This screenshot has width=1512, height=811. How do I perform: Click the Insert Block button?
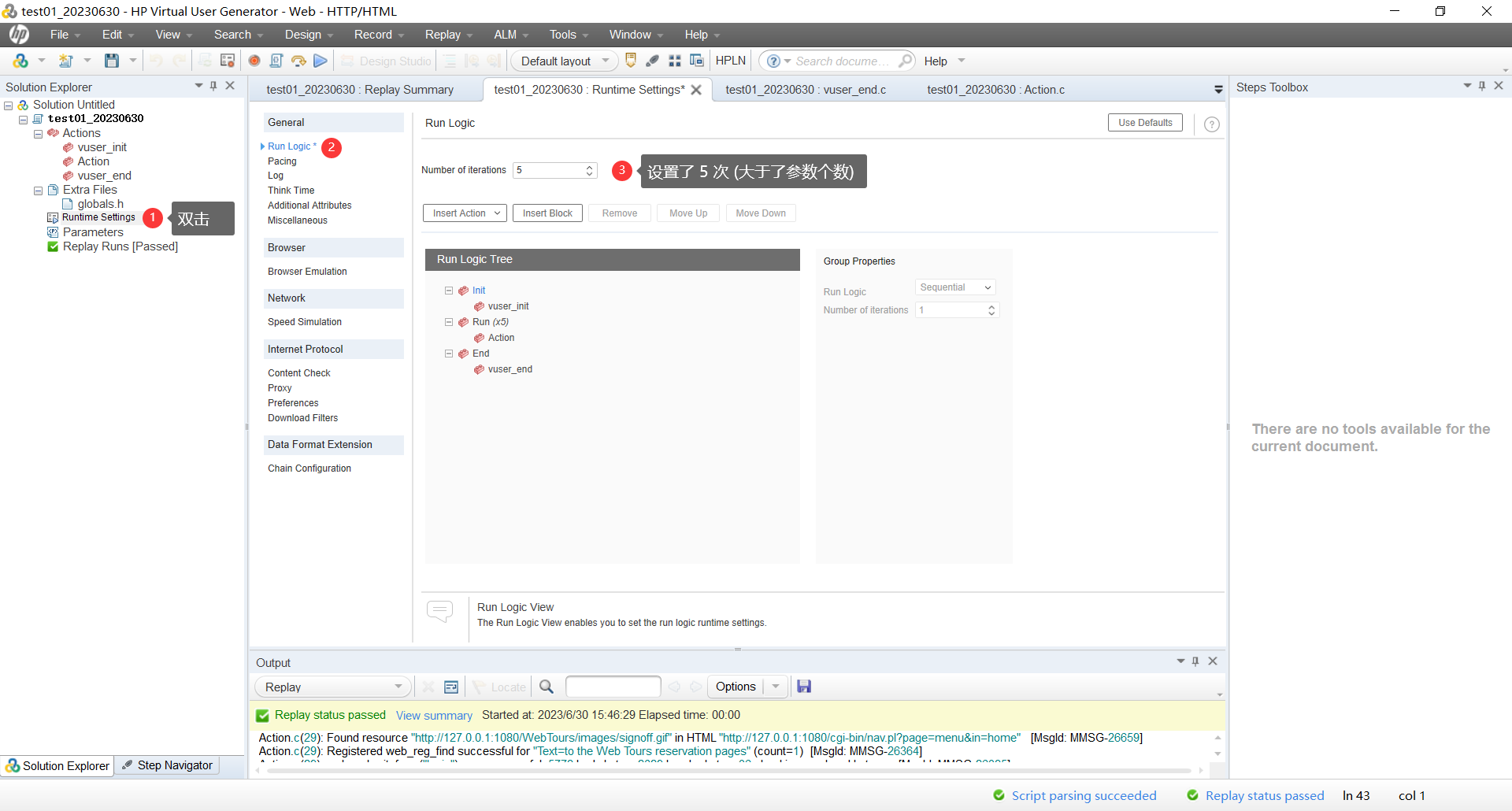(x=547, y=213)
